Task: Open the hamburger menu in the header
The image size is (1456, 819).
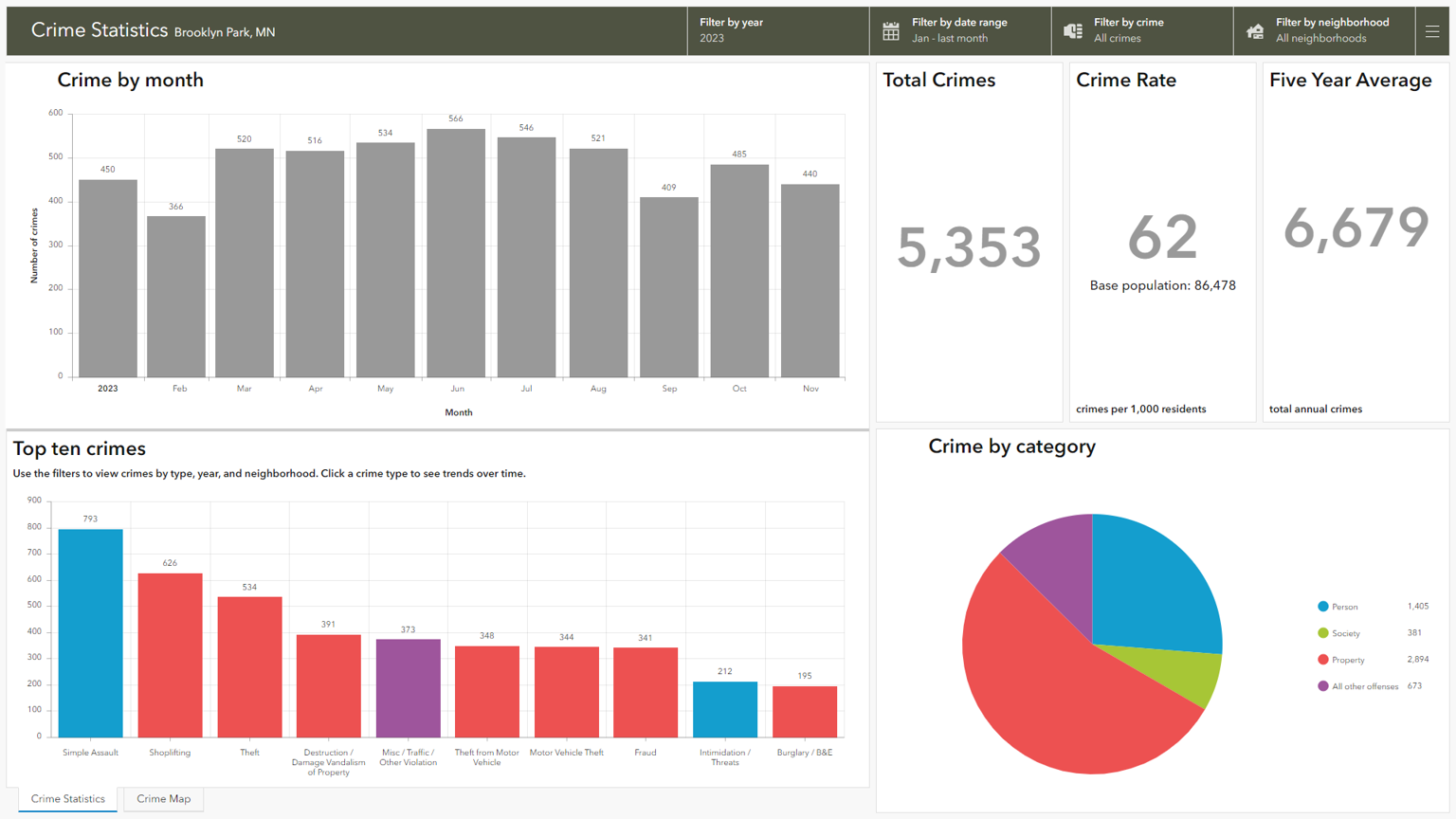Action: click(1432, 31)
